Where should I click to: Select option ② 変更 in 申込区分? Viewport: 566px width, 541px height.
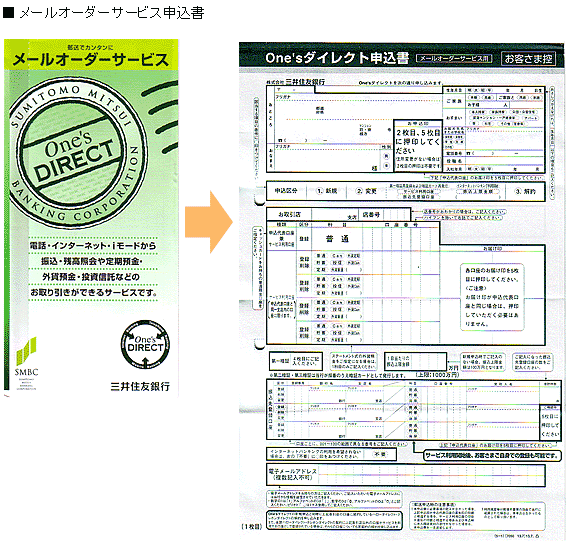(x=366, y=191)
